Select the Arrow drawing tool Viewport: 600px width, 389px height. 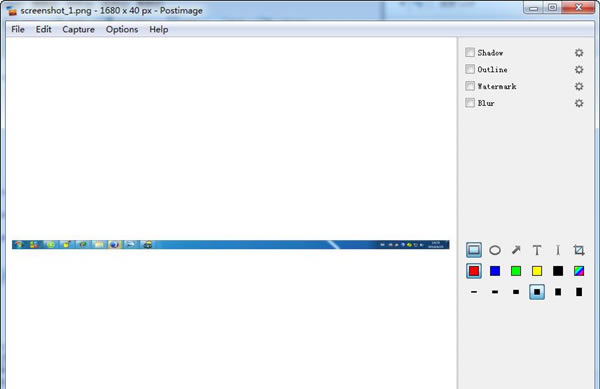516,250
